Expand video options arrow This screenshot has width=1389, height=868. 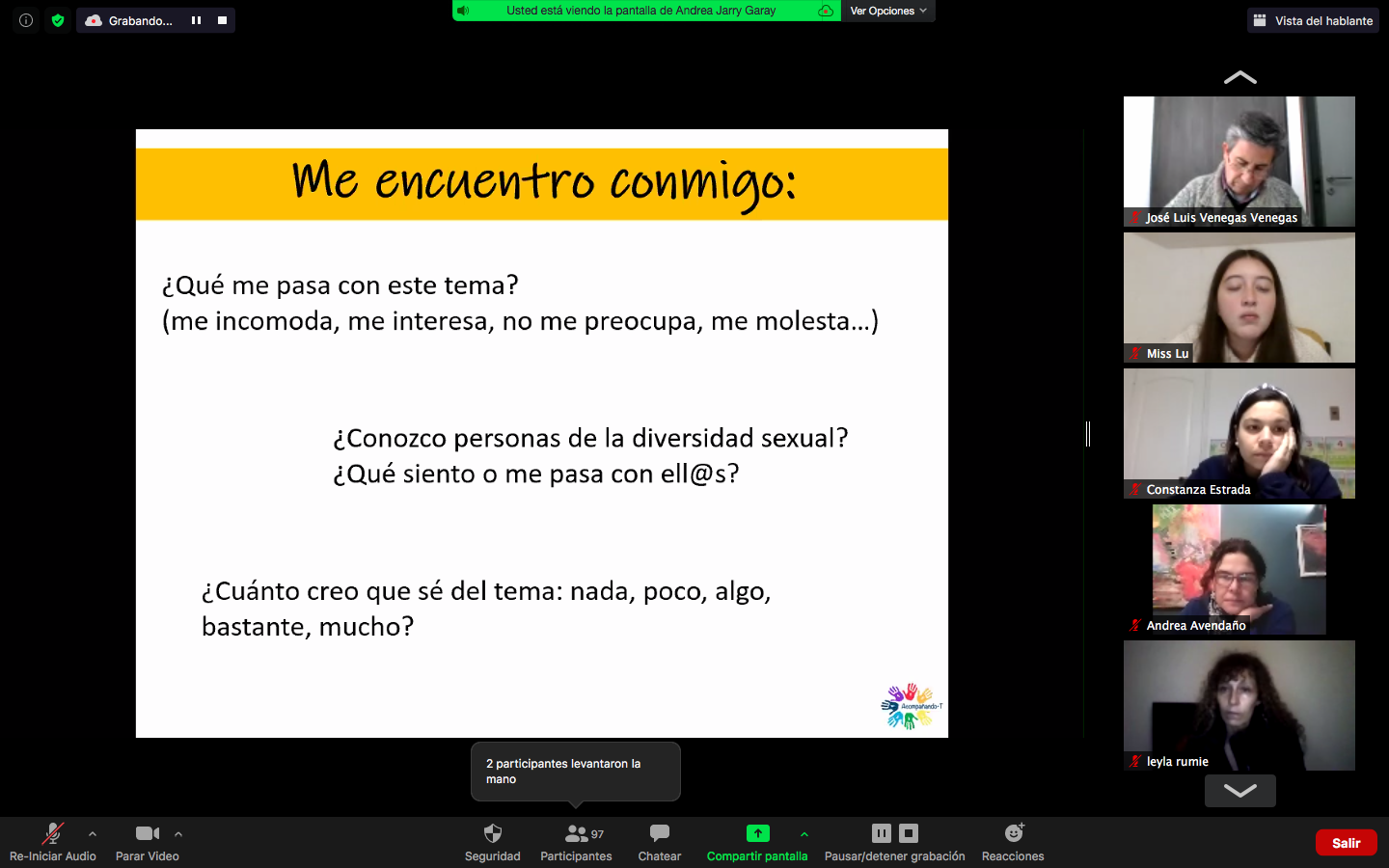[x=178, y=834]
